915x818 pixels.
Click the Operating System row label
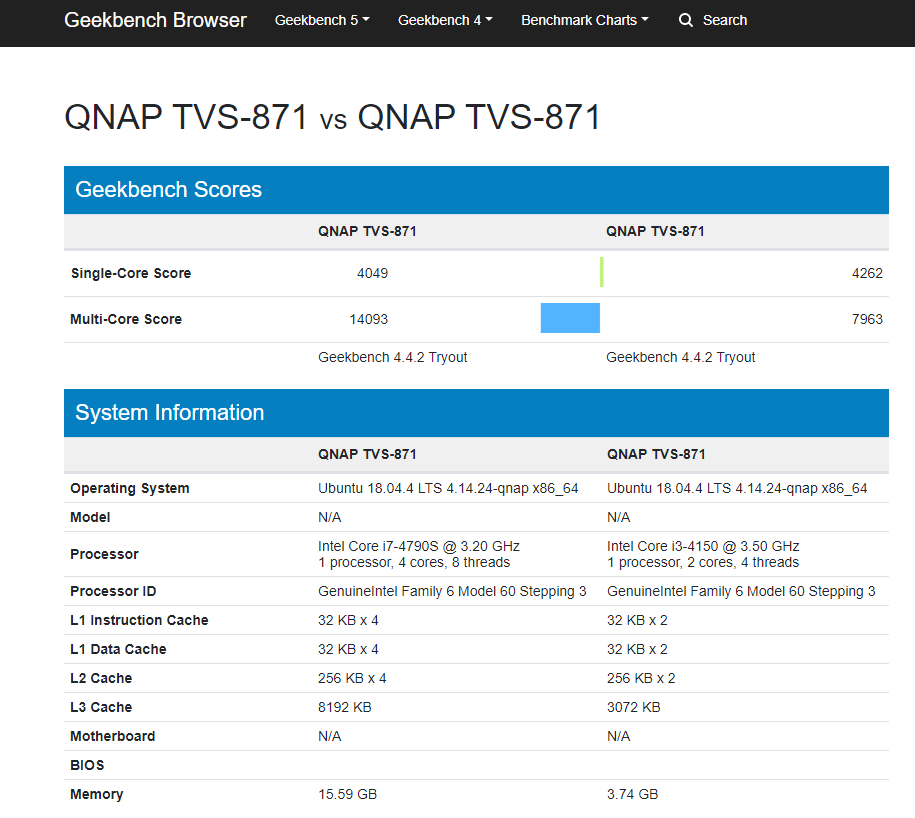point(130,488)
